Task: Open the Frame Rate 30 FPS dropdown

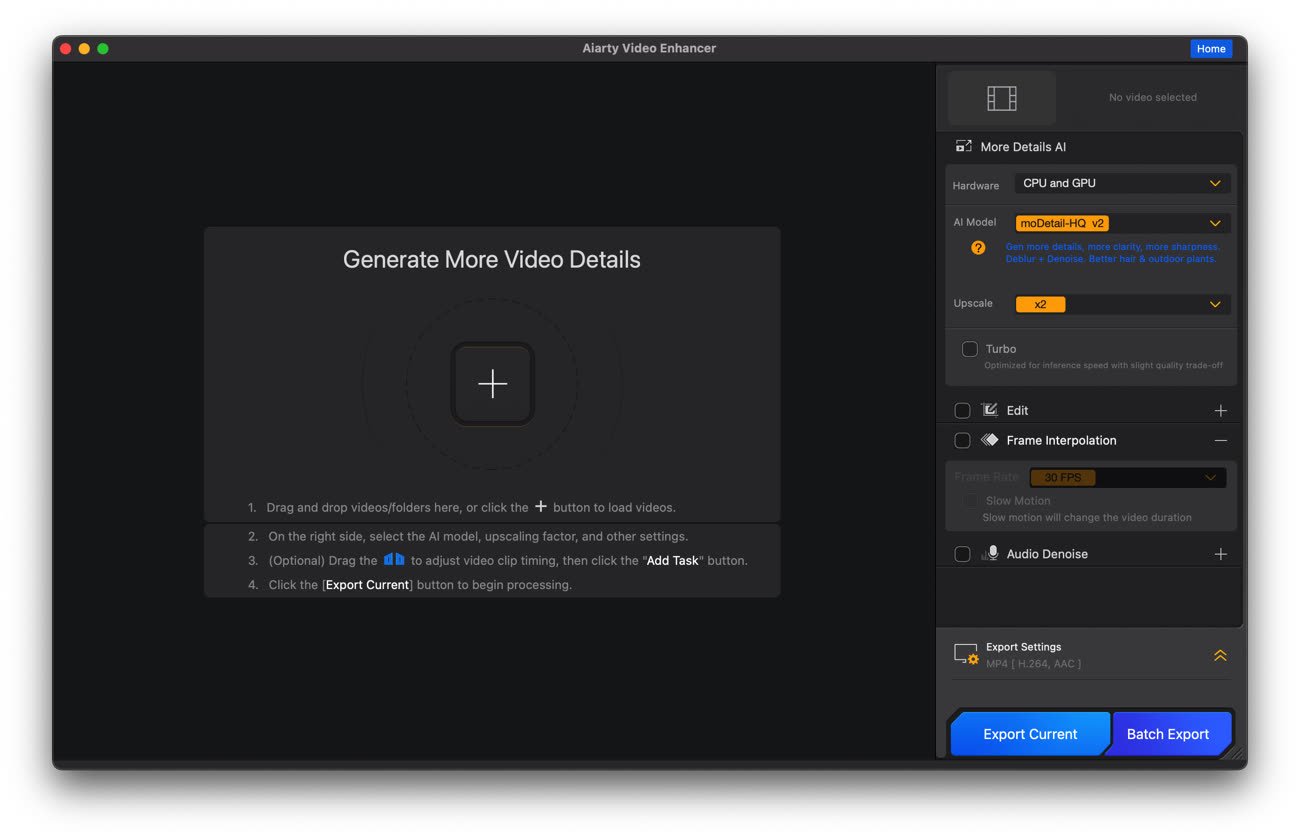Action: [1127, 478]
